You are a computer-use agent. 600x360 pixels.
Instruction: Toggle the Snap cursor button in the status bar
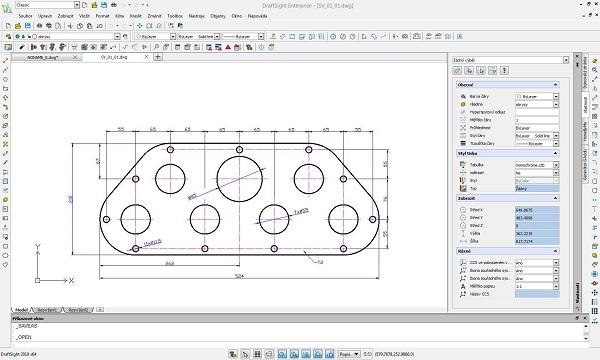[x=245, y=354]
